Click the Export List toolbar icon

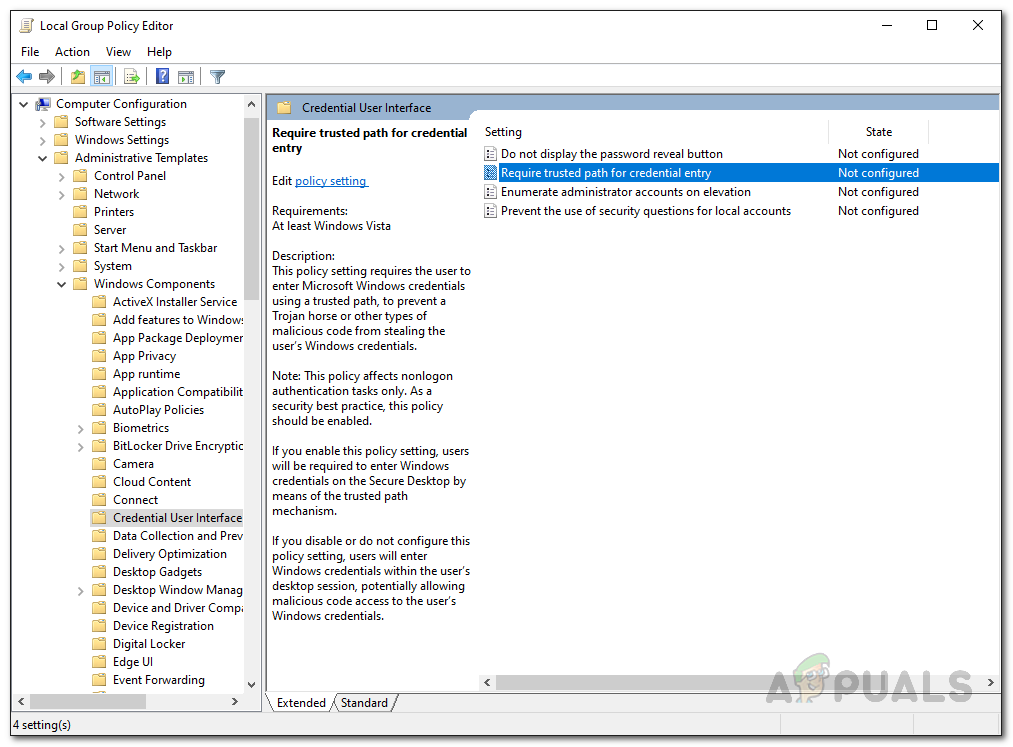132,77
